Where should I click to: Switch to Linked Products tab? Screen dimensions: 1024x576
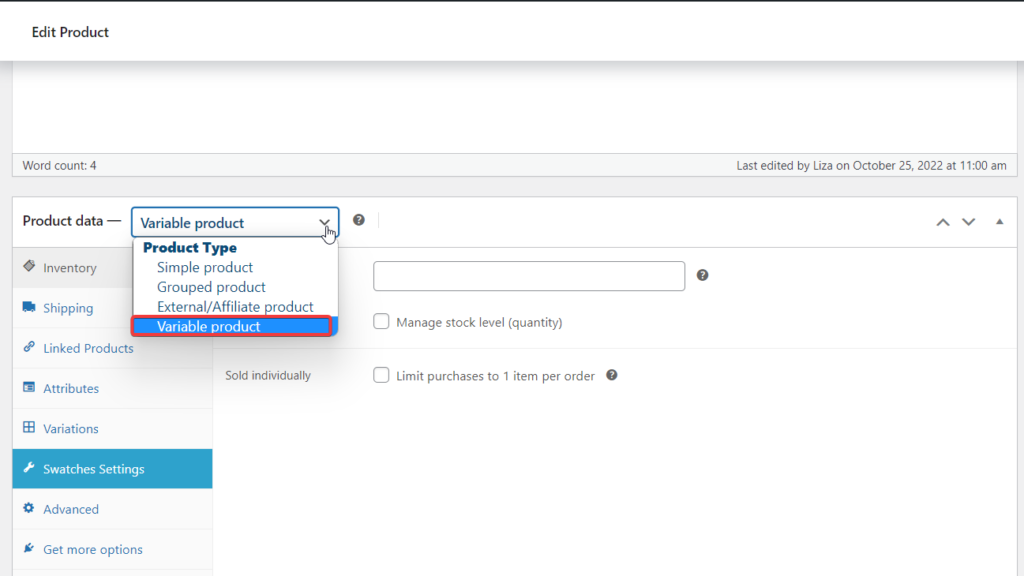[112, 348]
